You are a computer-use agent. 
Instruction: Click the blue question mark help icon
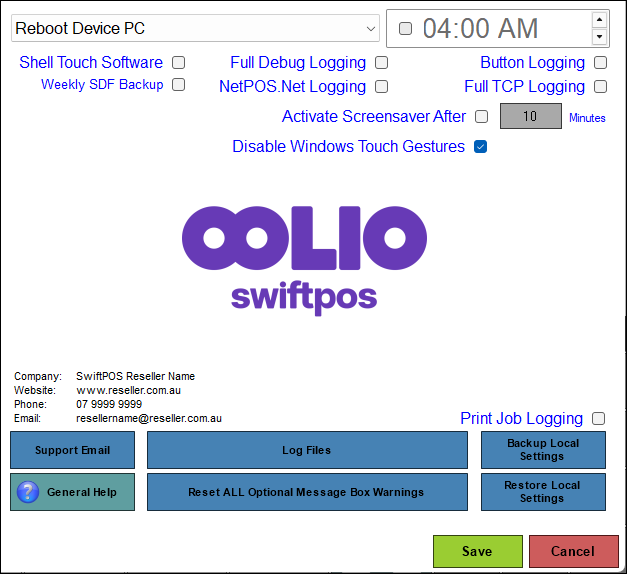tap(28, 492)
